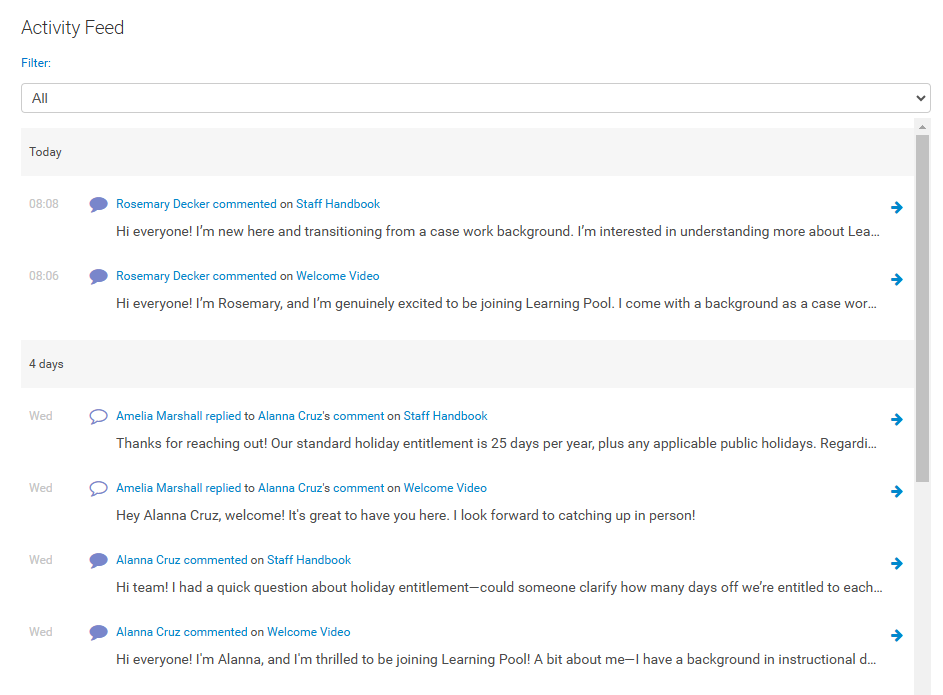Click Alanna's holiday entitlement question text

point(498,587)
